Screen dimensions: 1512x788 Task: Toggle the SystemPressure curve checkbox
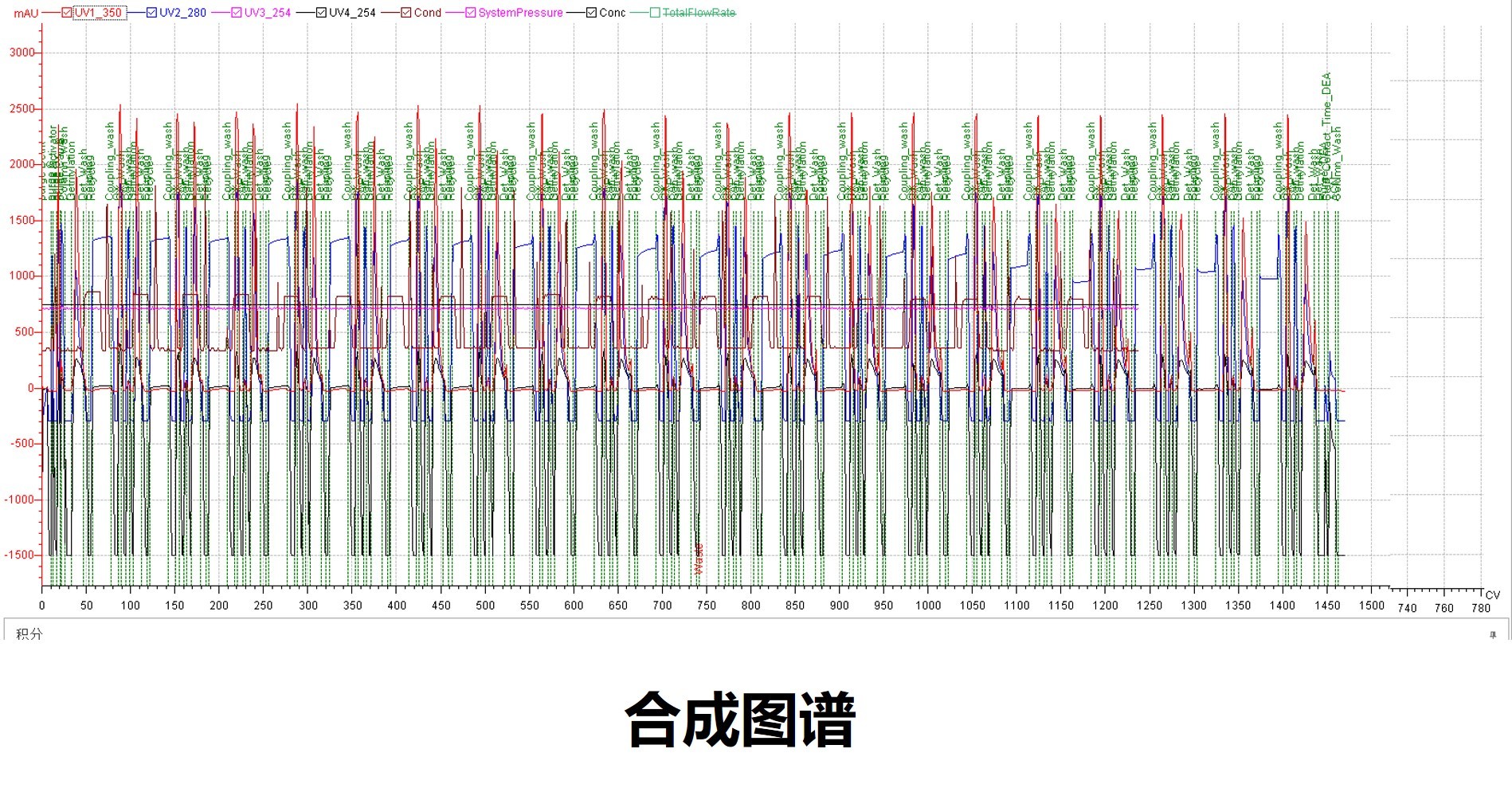click(470, 13)
